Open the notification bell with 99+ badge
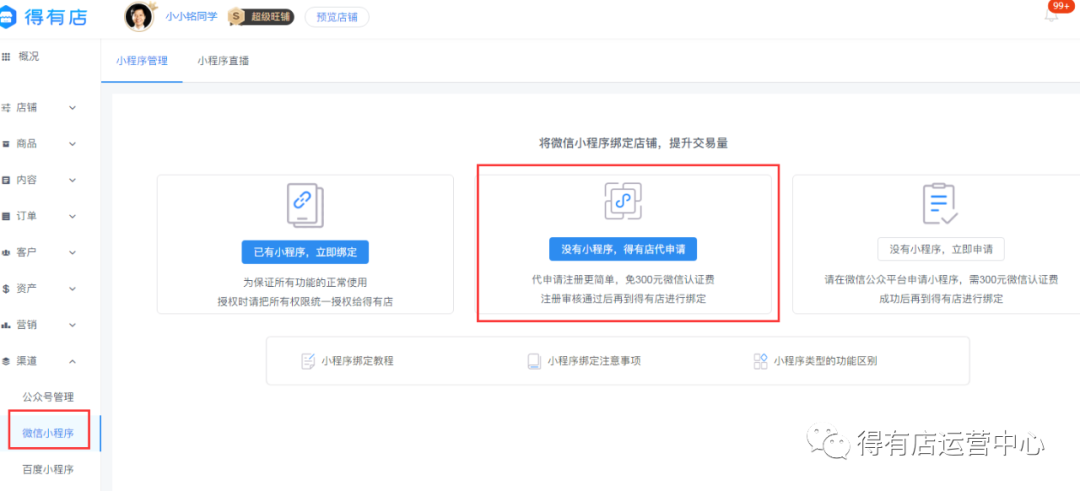 click(1051, 15)
